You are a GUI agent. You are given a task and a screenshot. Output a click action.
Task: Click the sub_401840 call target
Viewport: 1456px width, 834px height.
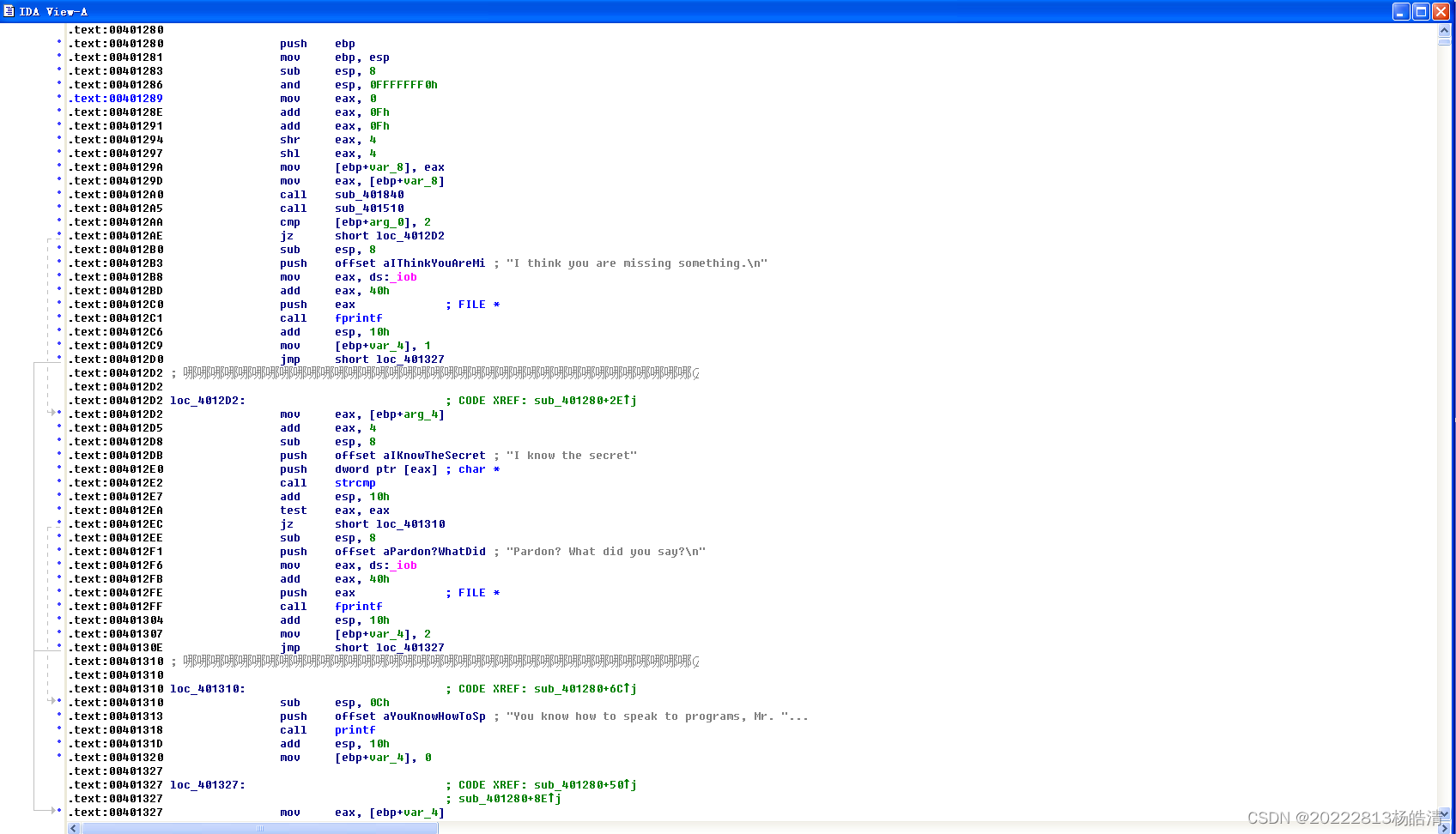tap(369, 195)
